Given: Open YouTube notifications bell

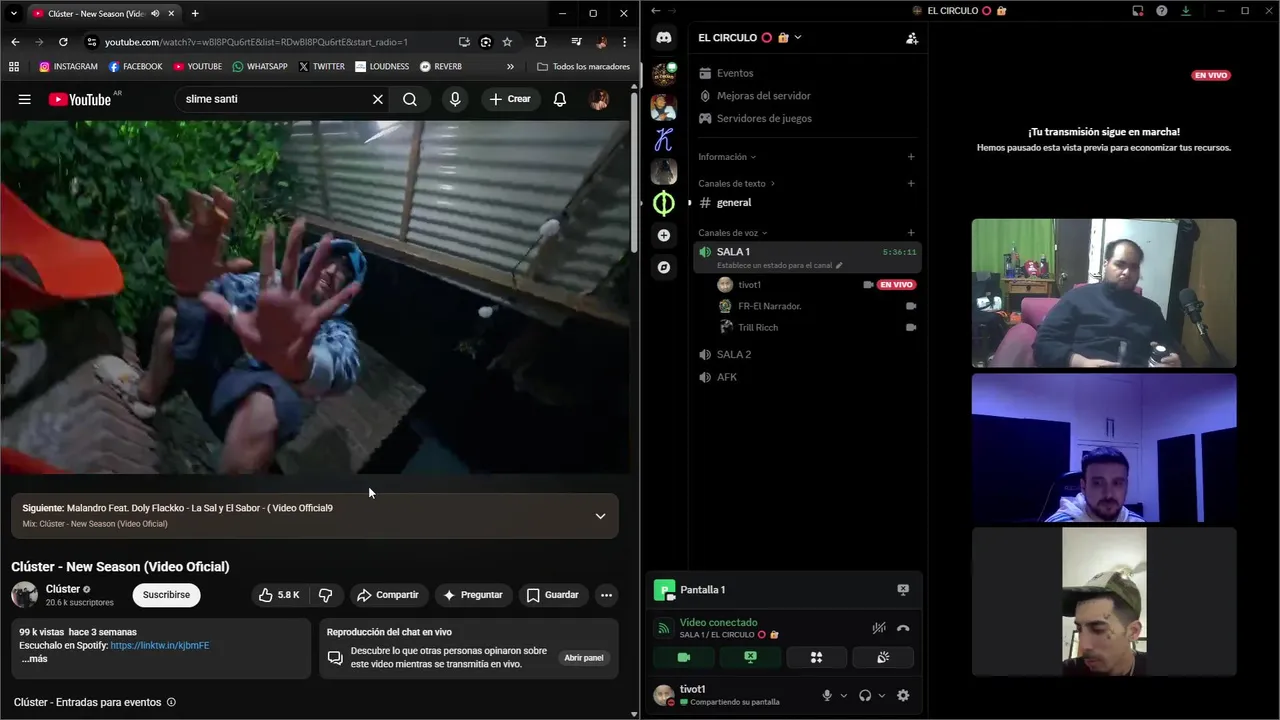Looking at the screenshot, I should (560, 99).
